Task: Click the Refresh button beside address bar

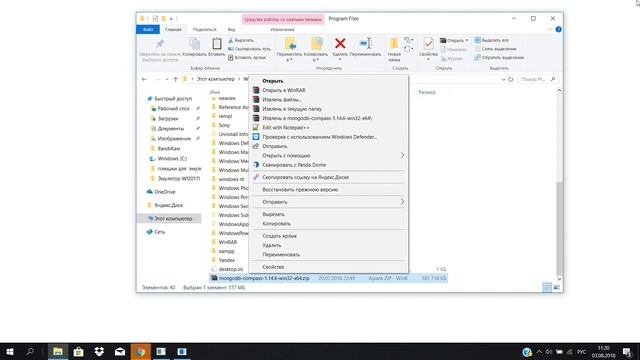Action: [x=511, y=79]
